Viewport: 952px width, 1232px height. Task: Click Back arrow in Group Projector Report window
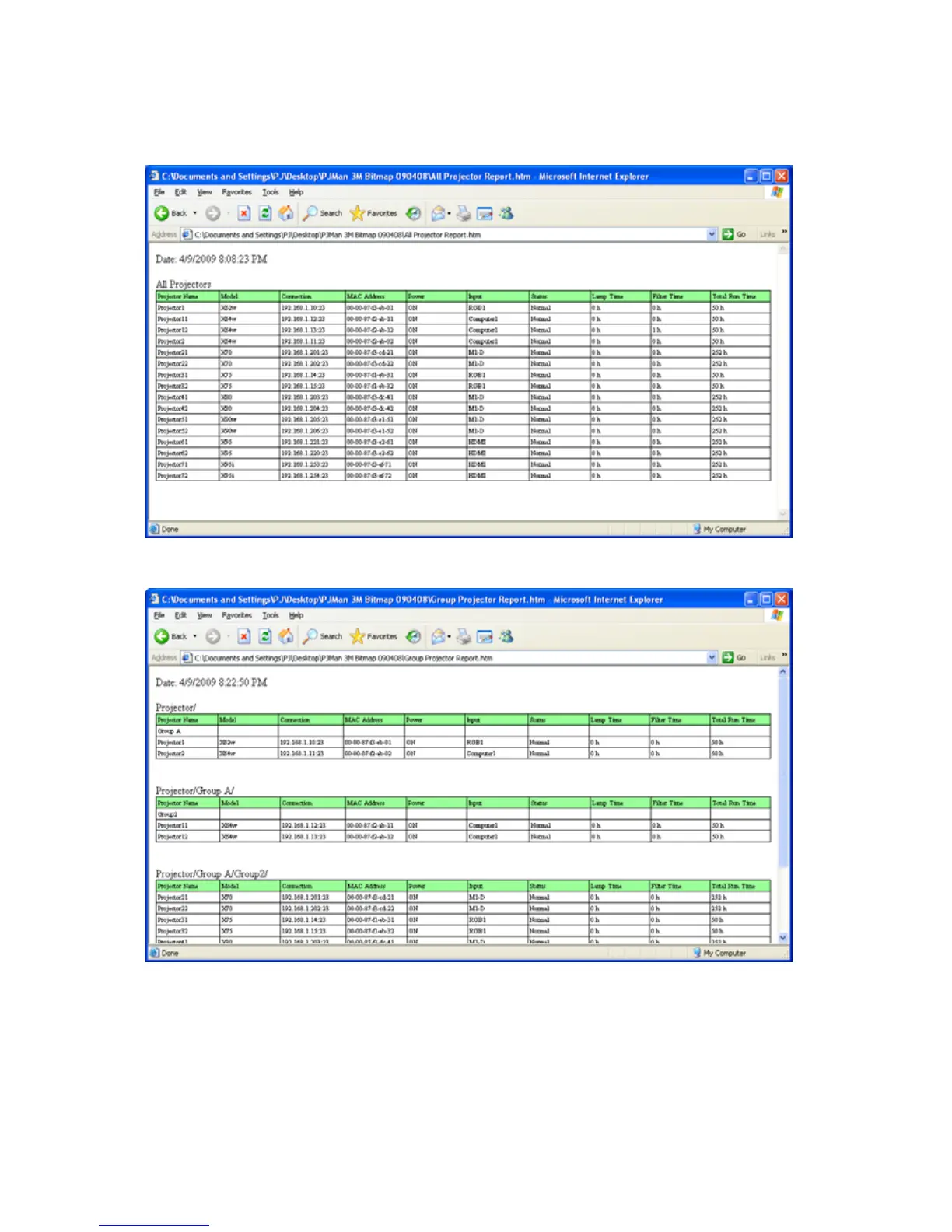point(162,636)
